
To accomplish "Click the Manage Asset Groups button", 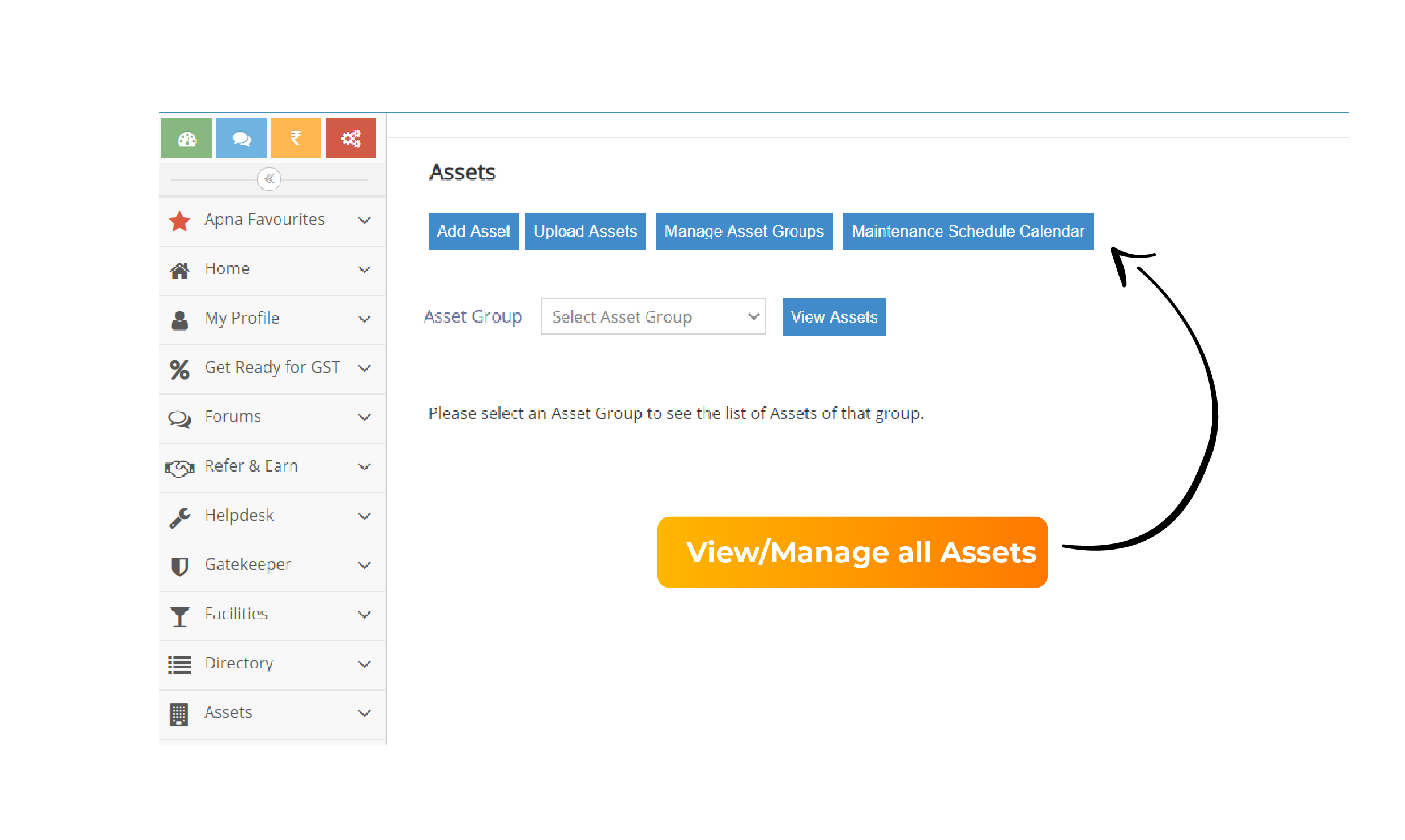I will tap(744, 231).
